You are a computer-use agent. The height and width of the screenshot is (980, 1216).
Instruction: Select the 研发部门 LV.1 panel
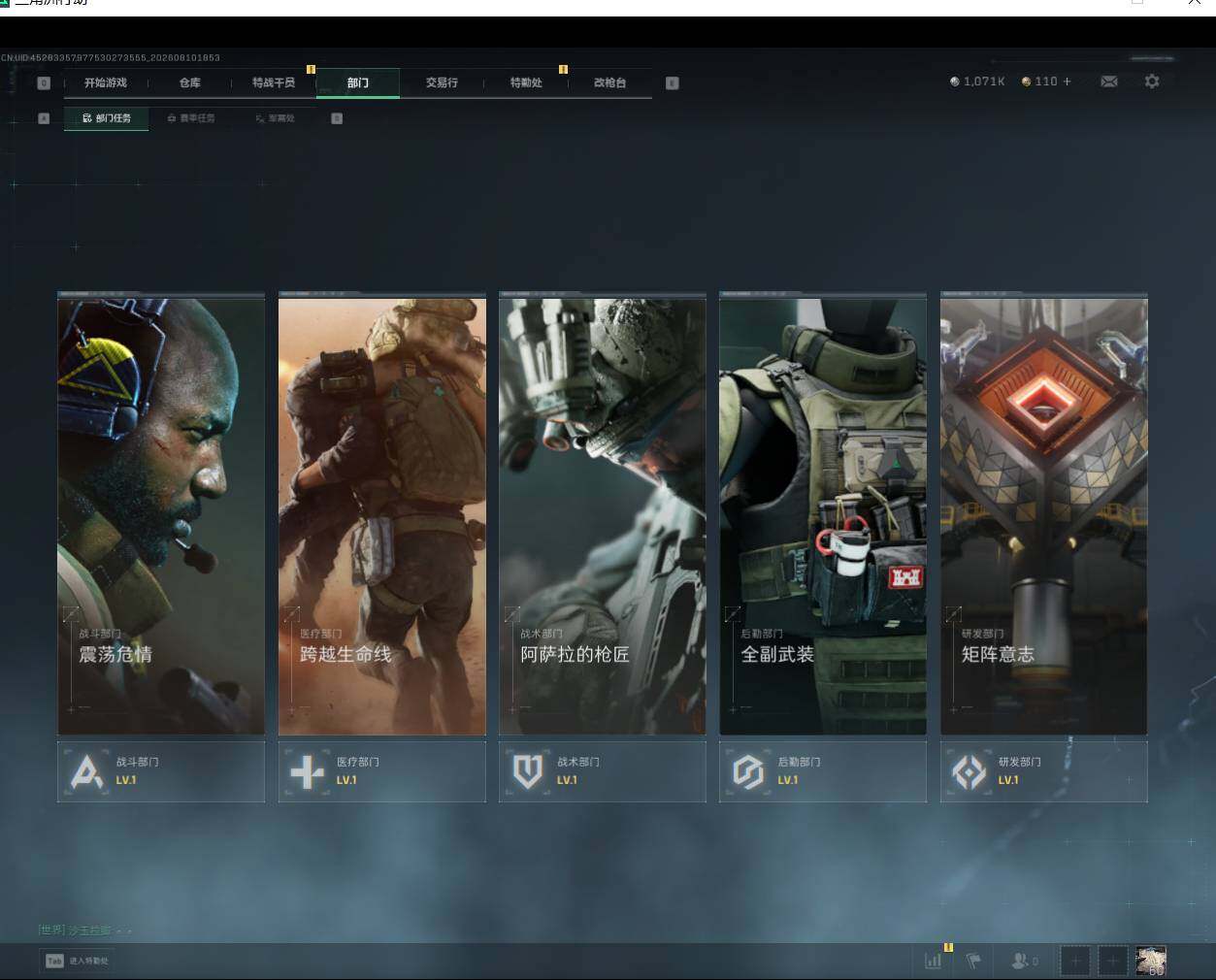1044,772
